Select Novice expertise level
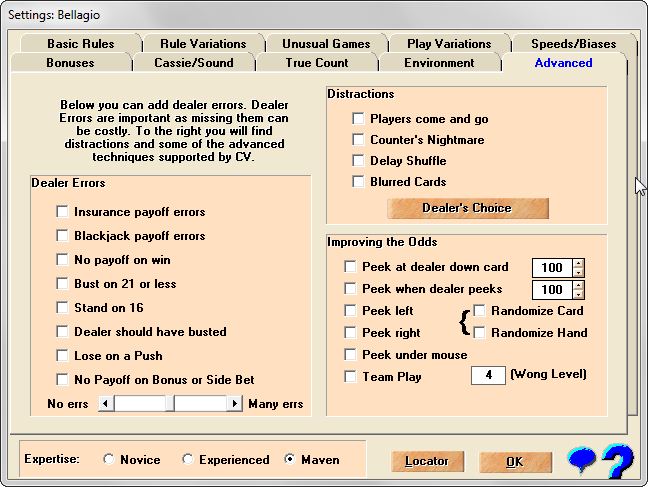This screenshot has height=487, width=648. tap(109, 459)
